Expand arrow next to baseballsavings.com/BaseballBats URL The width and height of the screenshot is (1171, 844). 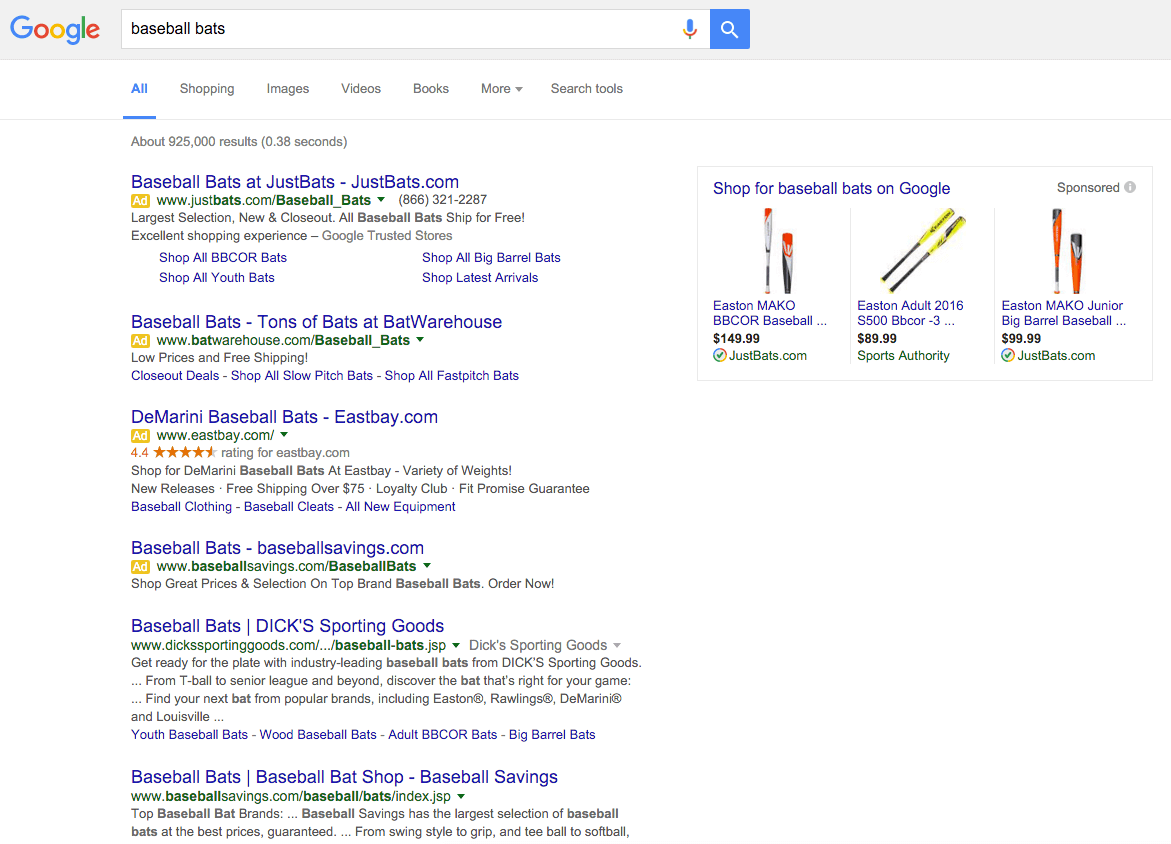click(x=426, y=565)
